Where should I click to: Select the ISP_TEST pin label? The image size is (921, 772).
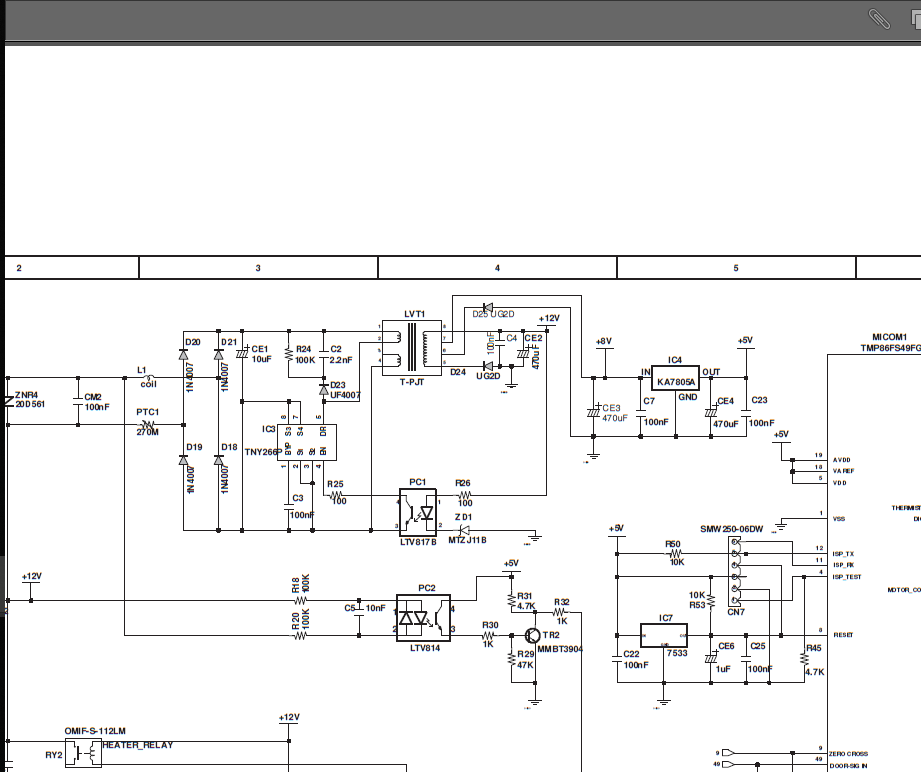(846, 577)
